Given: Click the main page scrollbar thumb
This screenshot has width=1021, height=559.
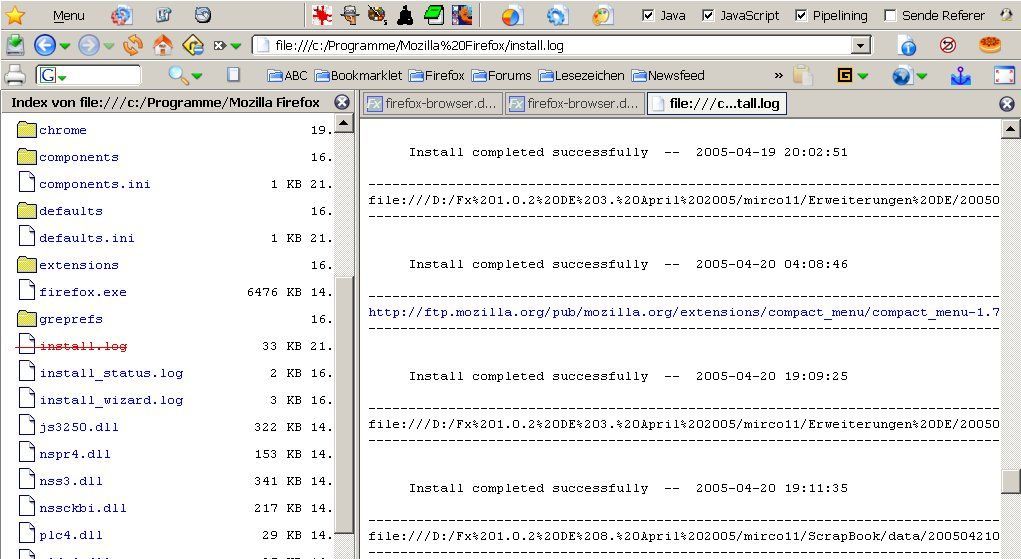Looking at the screenshot, I should pyautogui.click(x=1010, y=481).
